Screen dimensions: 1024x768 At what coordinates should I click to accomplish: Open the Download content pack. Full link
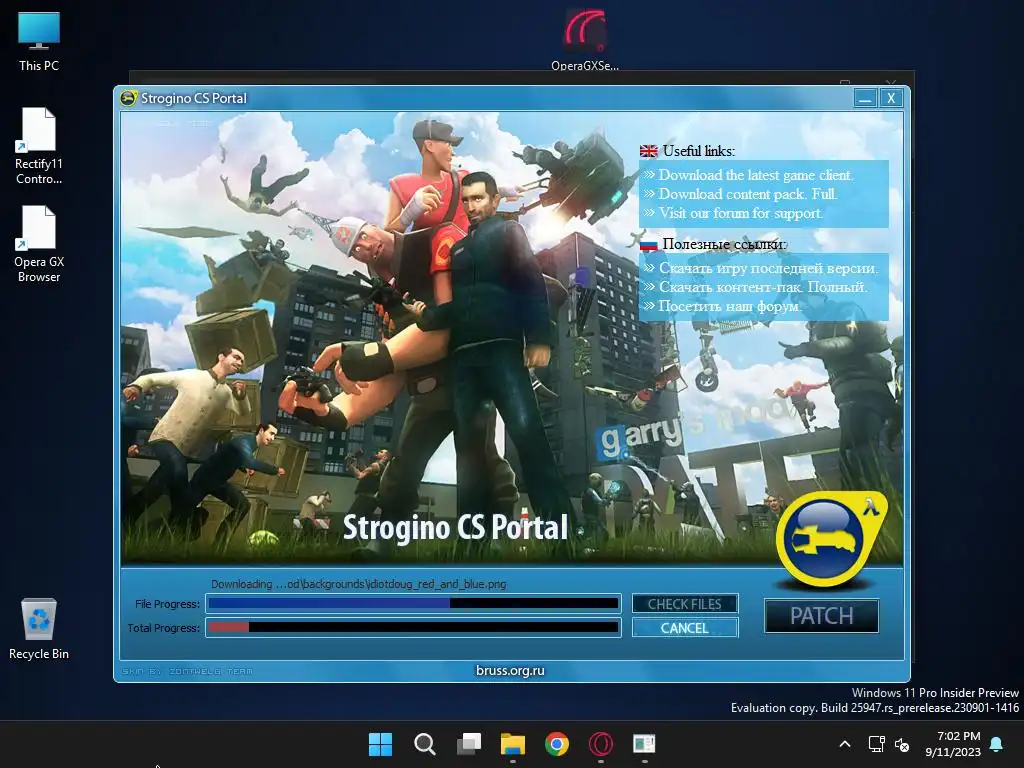point(748,194)
